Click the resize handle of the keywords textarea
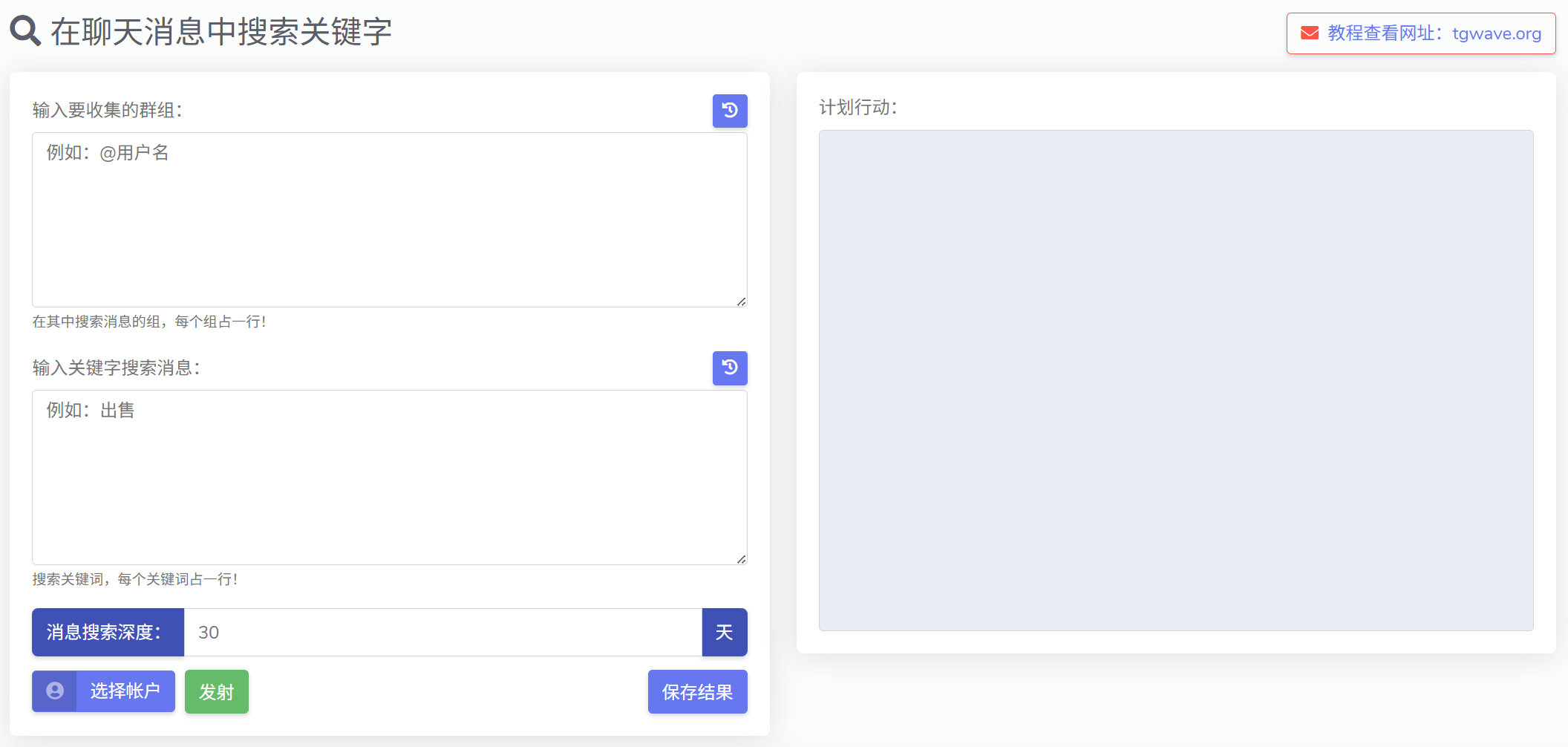 [x=741, y=559]
